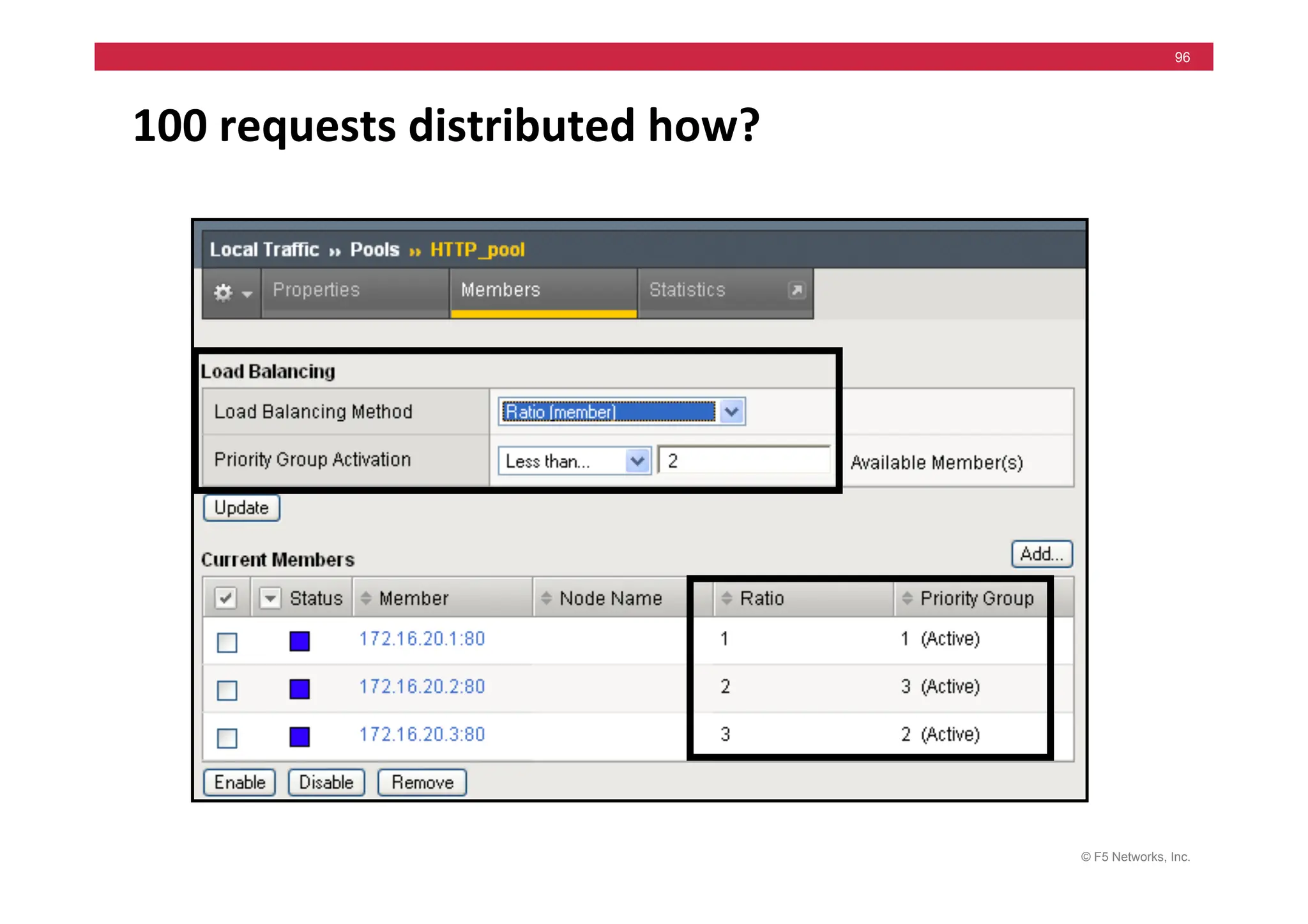Click the Add... button
Image resolution: width=1308 pixels, height=924 pixels.
click(x=1042, y=554)
